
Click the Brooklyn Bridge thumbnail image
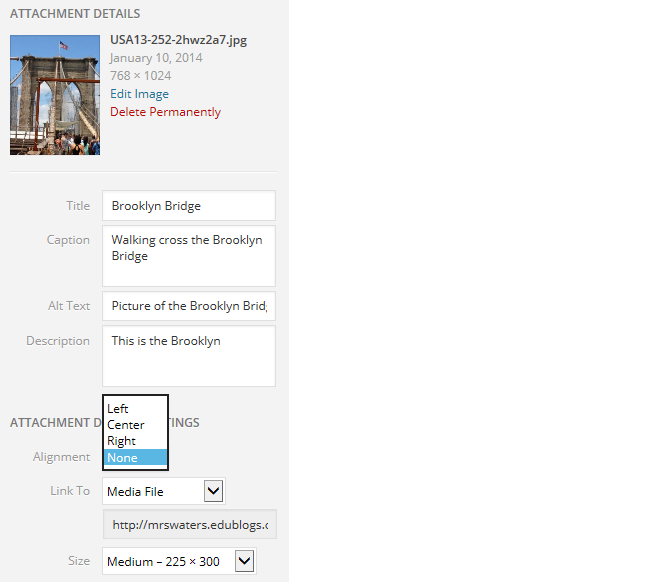(x=55, y=95)
